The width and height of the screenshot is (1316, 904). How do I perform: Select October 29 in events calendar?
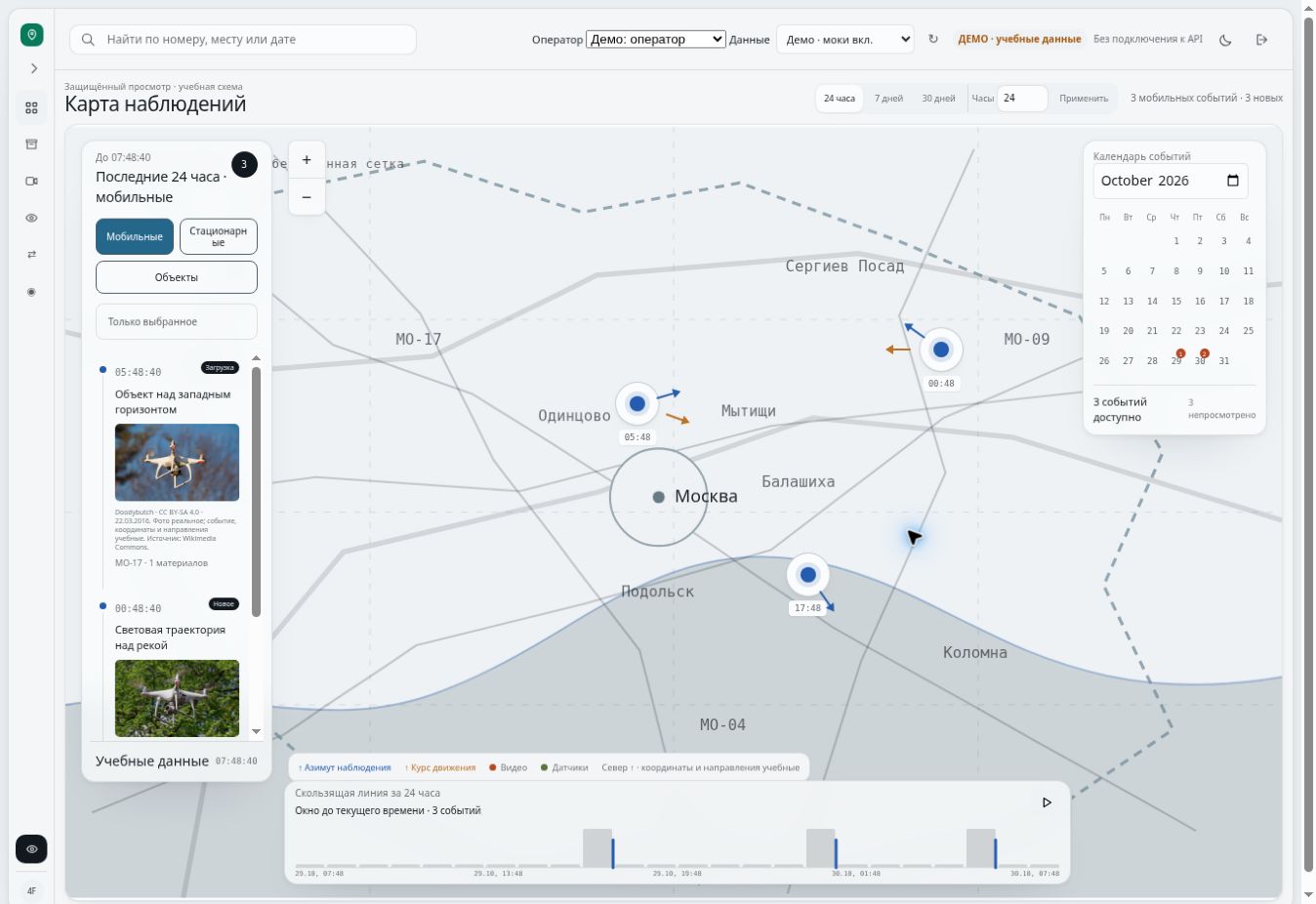1176,361
